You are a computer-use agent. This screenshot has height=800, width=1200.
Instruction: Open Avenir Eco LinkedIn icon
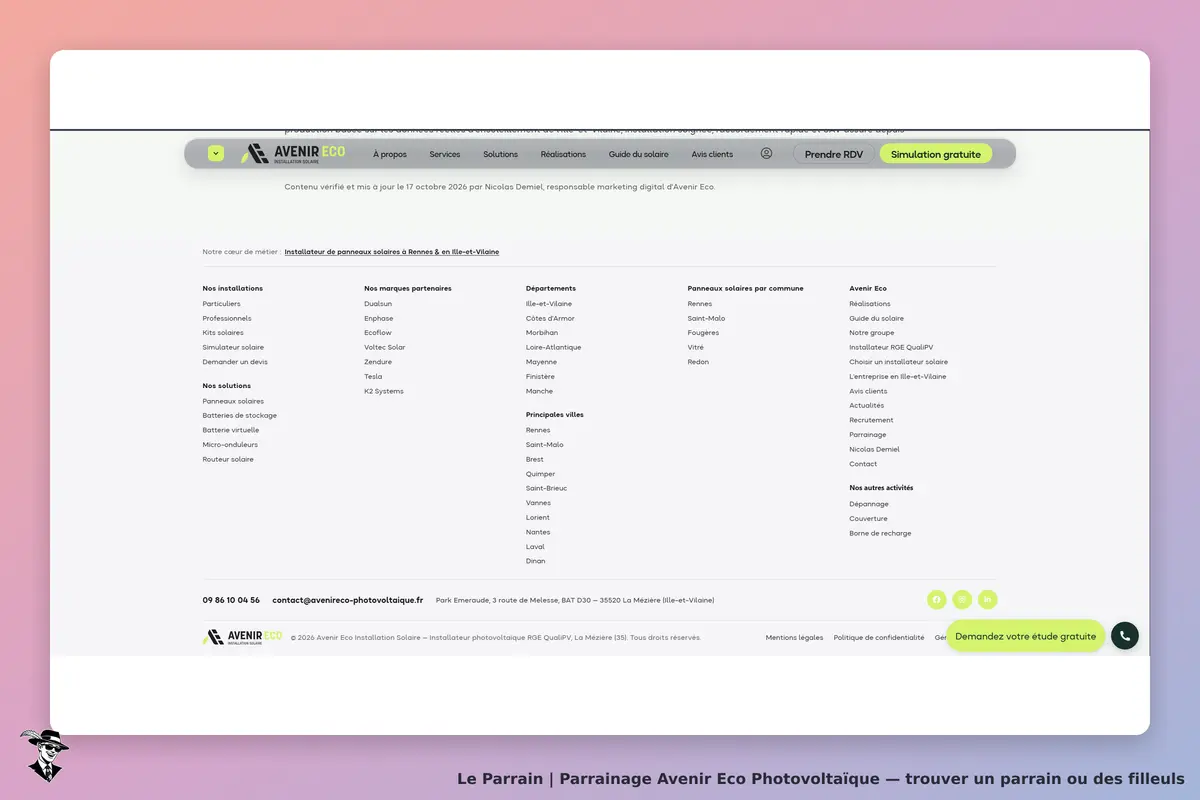click(x=988, y=600)
